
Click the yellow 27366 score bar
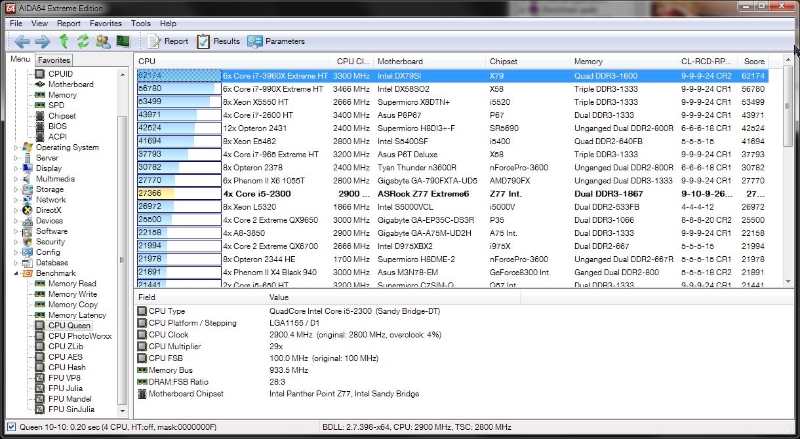pyautogui.click(x=179, y=194)
